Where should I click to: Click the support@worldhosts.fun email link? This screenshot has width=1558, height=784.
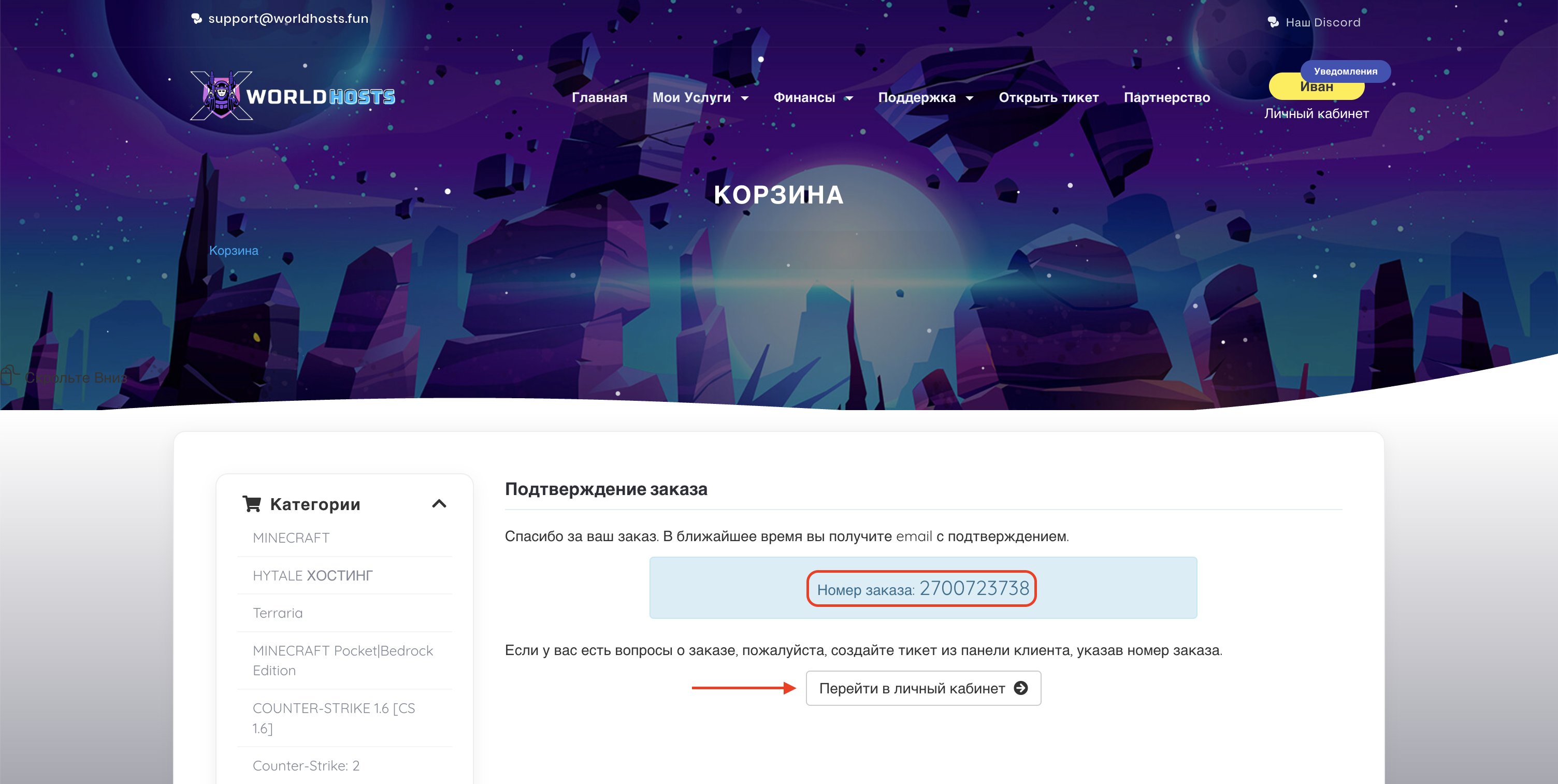(x=288, y=19)
